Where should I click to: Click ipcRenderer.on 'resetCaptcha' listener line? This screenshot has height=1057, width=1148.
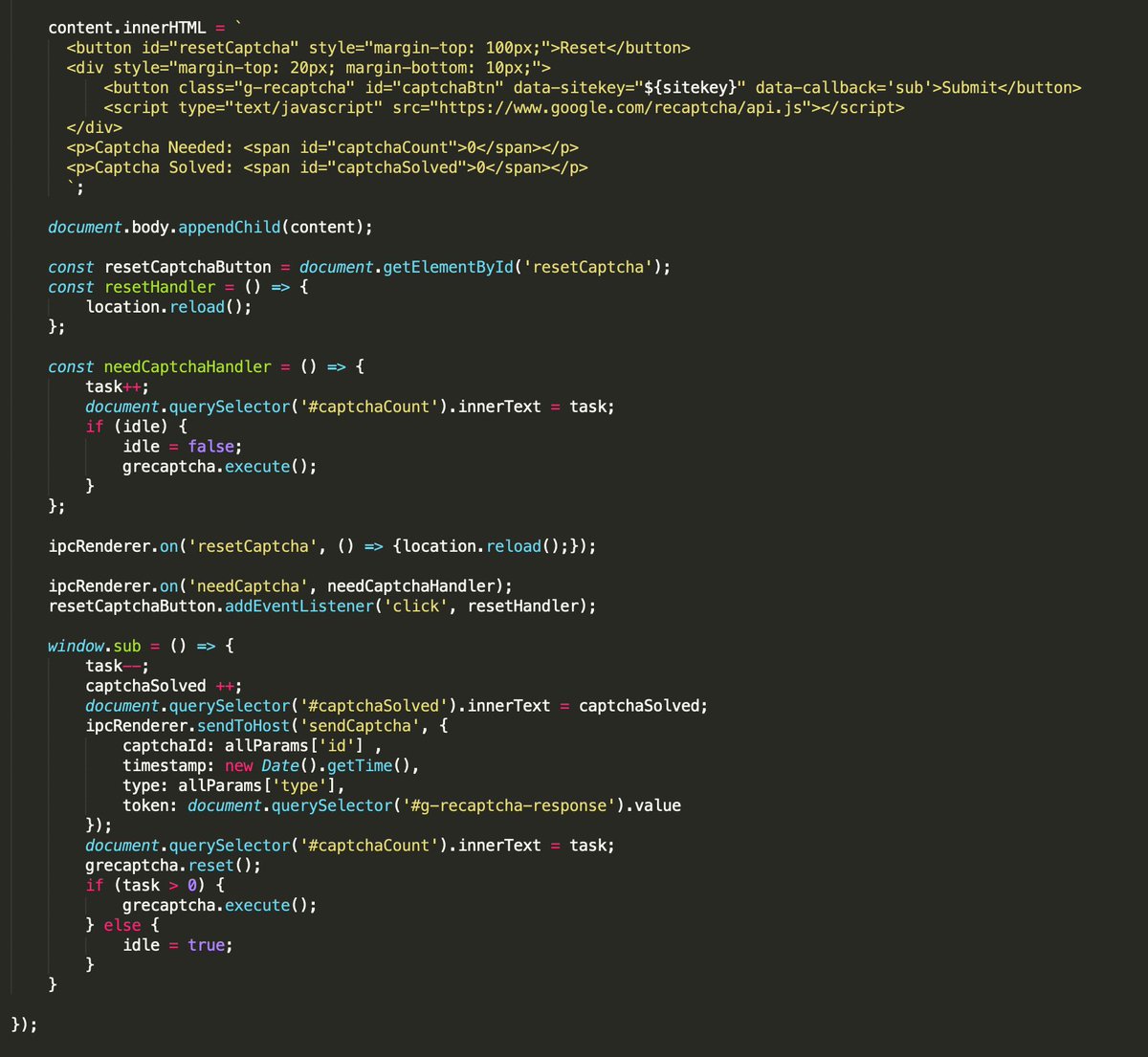coord(322,546)
